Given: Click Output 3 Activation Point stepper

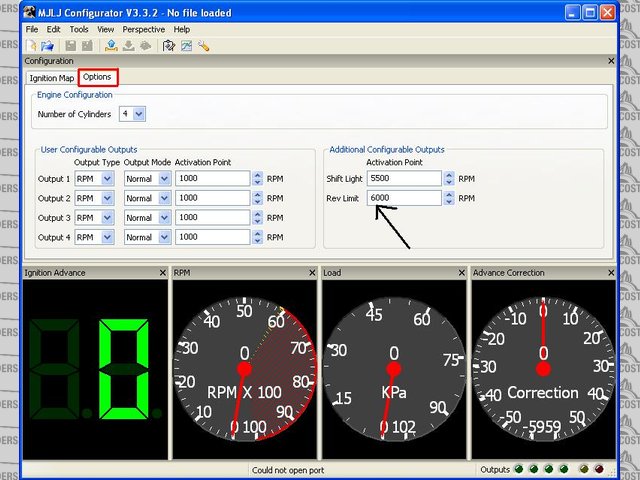Looking at the screenshot, I should pyautogui.click(x=257, y=217).
